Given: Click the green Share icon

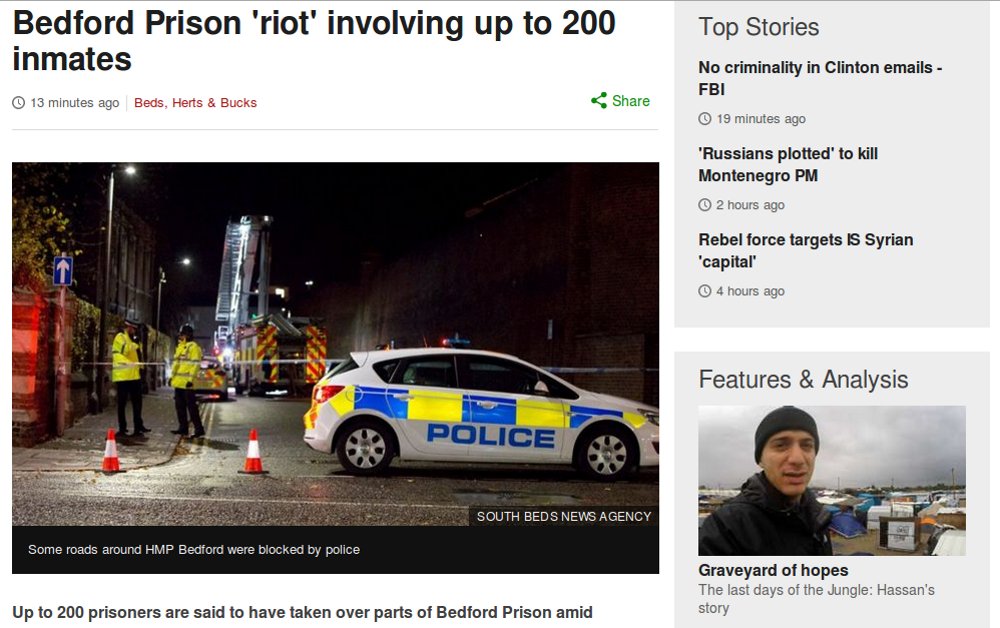Looking at the screenshot, I should coord(598,101).
